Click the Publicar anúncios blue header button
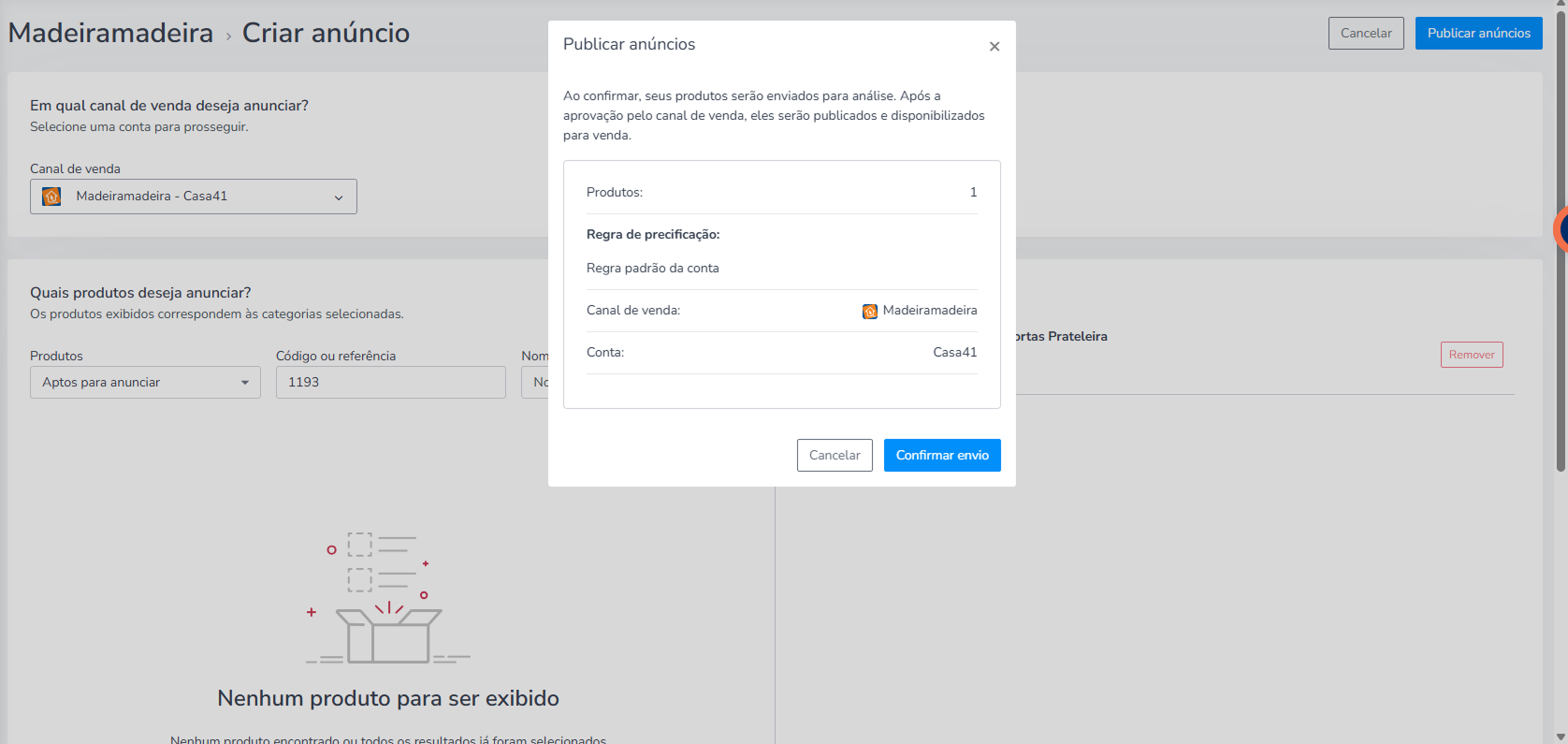This screenshot has height=744, width=1568. (x=1478, y=33)
